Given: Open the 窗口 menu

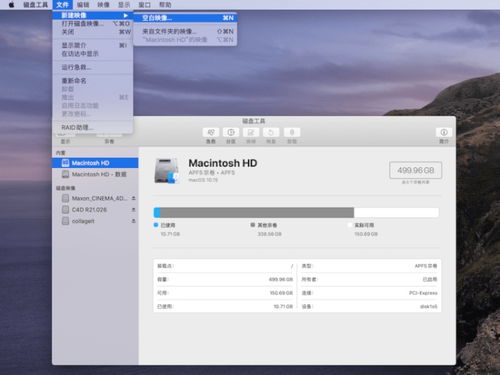Looking at the screenshot, I should [x=145, y=5].
